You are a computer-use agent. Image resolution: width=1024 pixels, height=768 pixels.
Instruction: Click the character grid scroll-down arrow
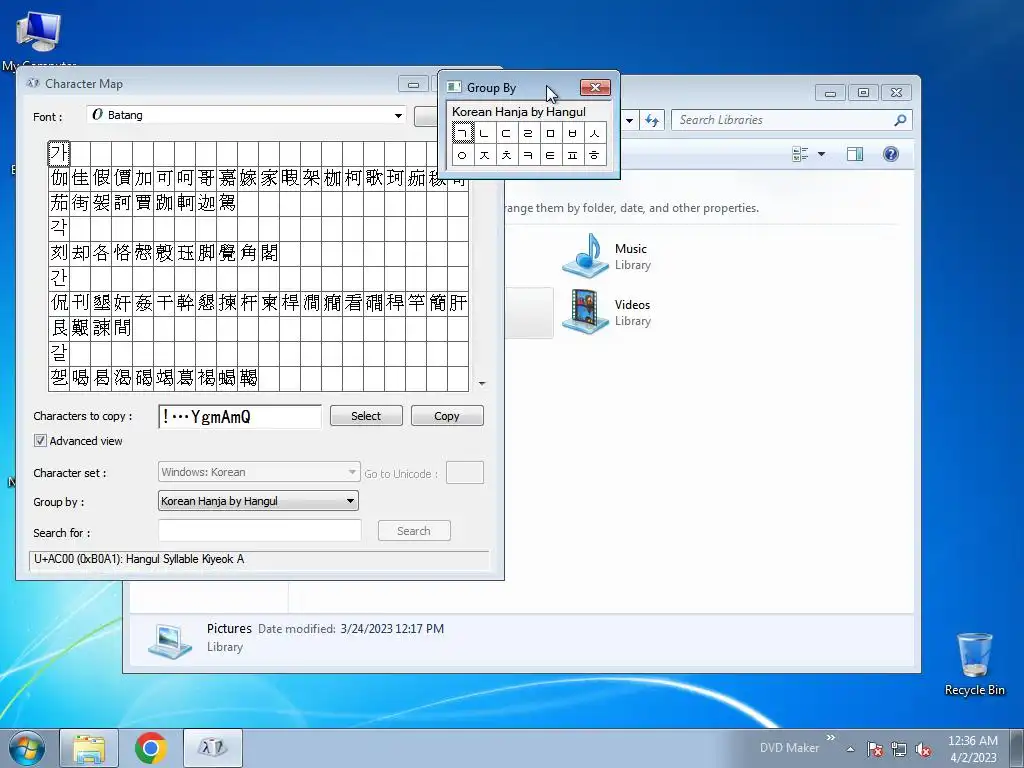(x=482, y=384)
